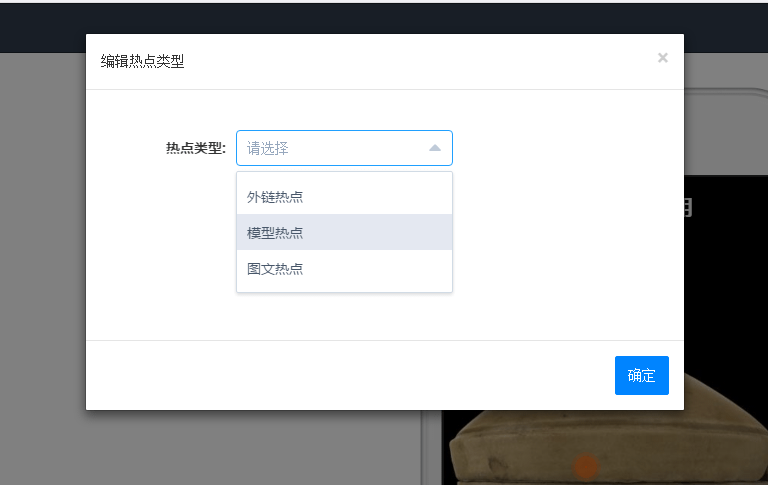
Task: Select 外链热点 option
Action: [344, 196]
